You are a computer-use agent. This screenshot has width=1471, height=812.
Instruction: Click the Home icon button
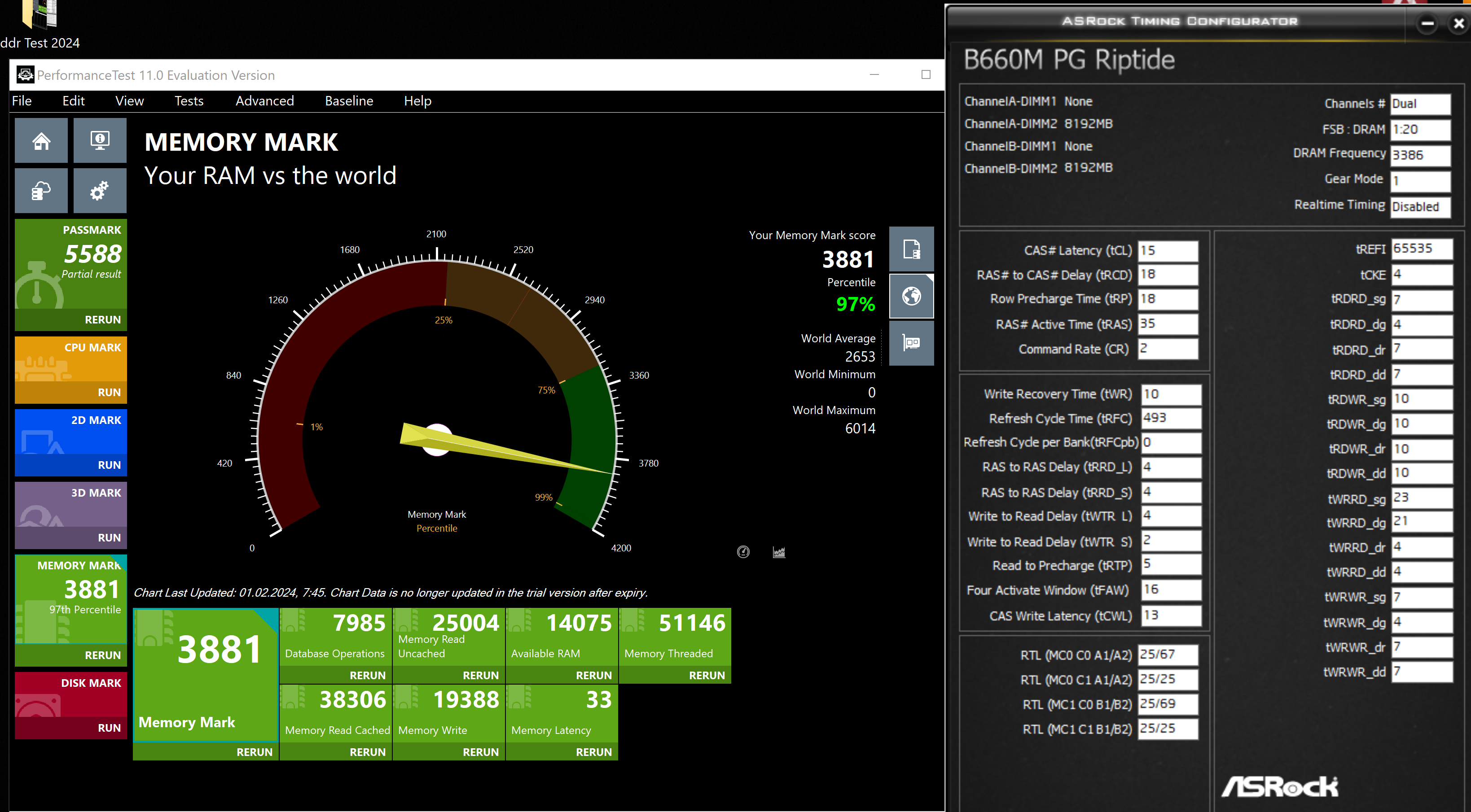(x=41, y=140)
